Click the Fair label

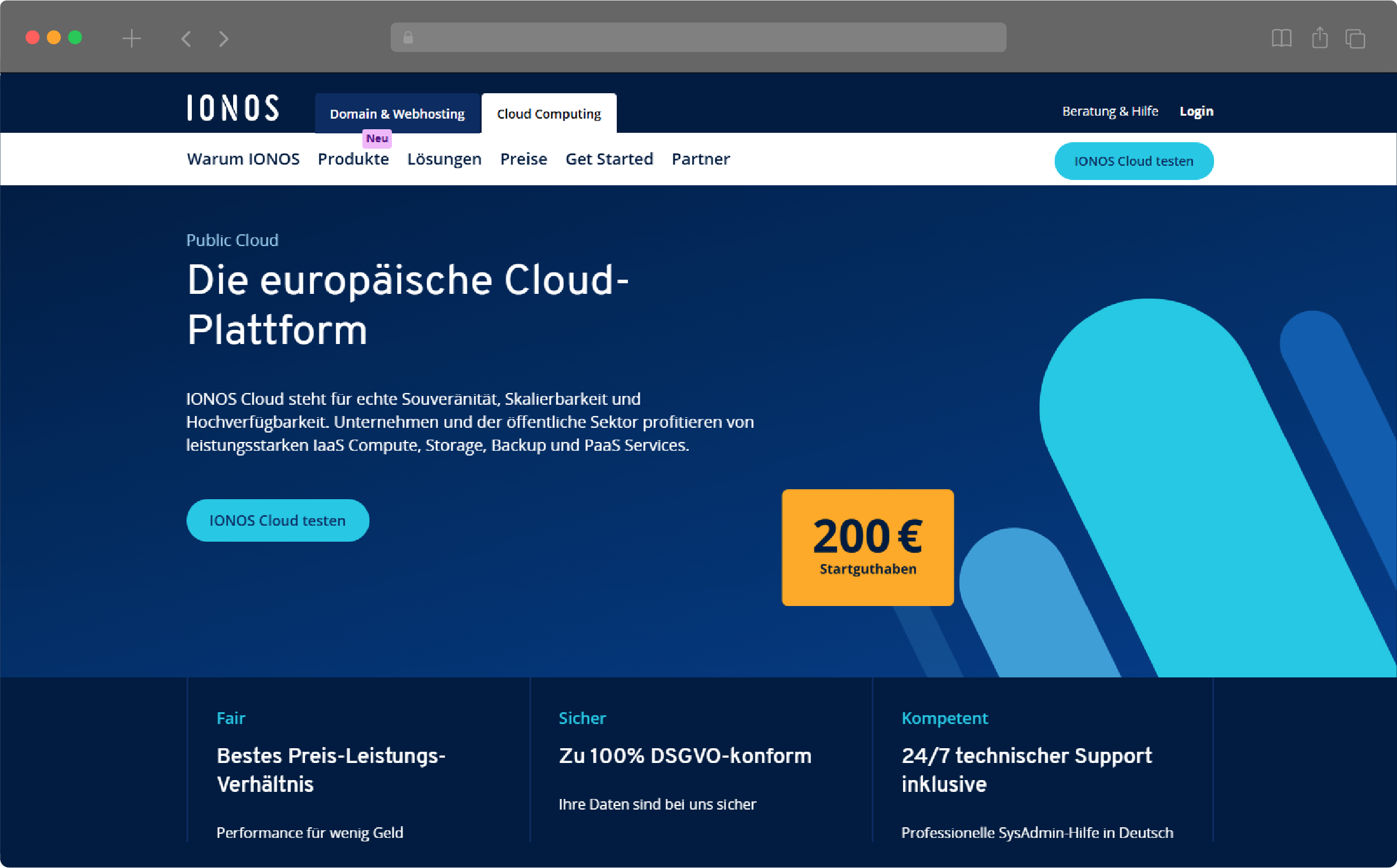[x=231, y=718]
